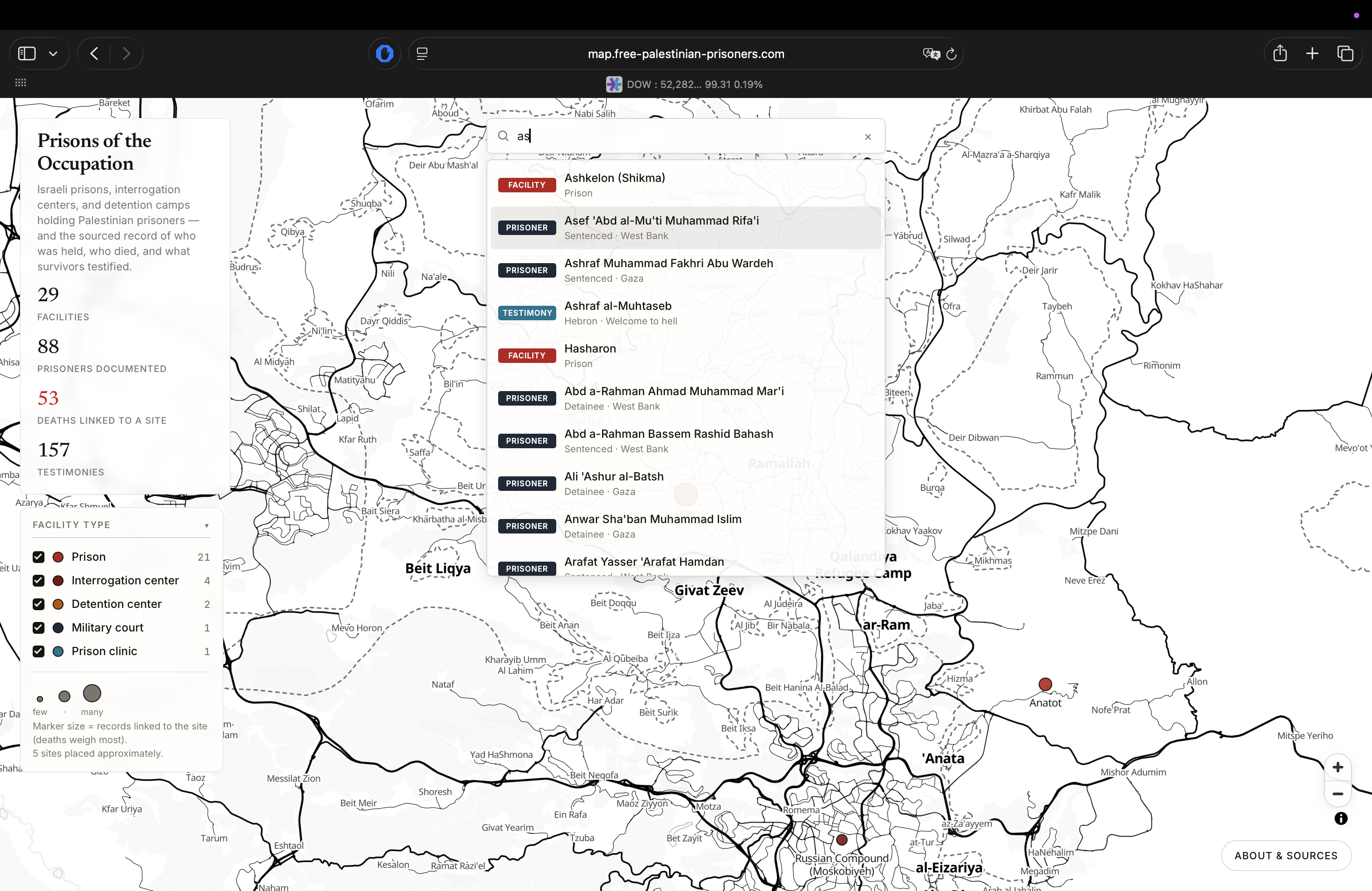Zoom out the map with minus button
This screenshot has width=1372, height=891.
click(1338, 793)
